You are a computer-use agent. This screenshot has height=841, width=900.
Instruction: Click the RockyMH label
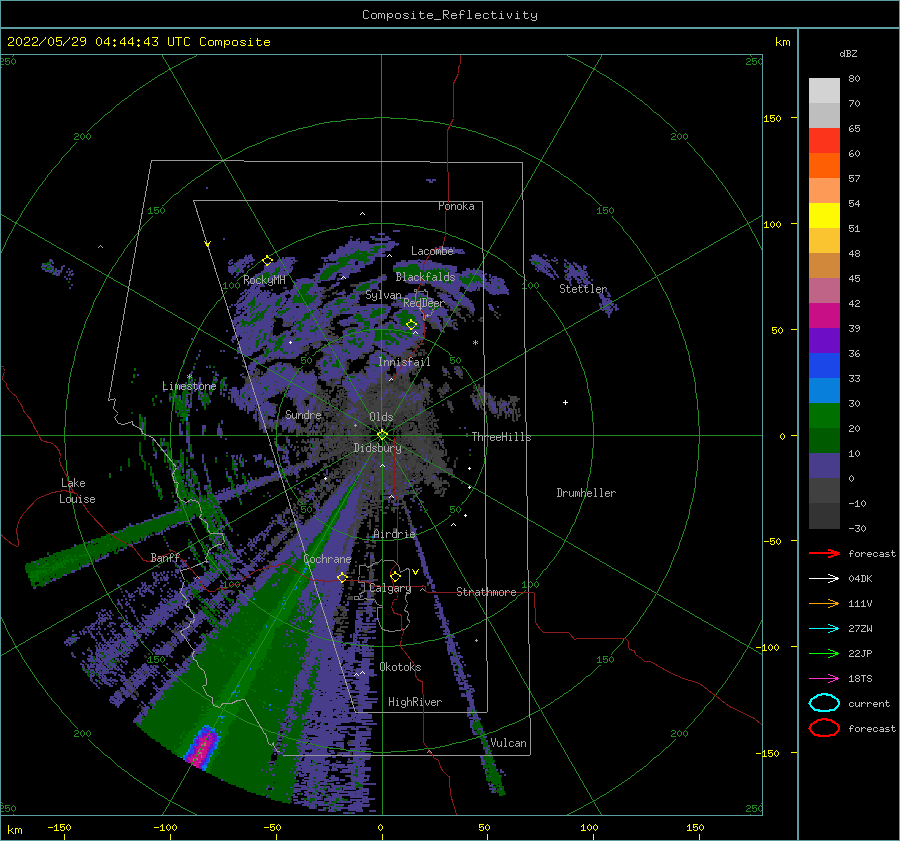click(264, 280)
